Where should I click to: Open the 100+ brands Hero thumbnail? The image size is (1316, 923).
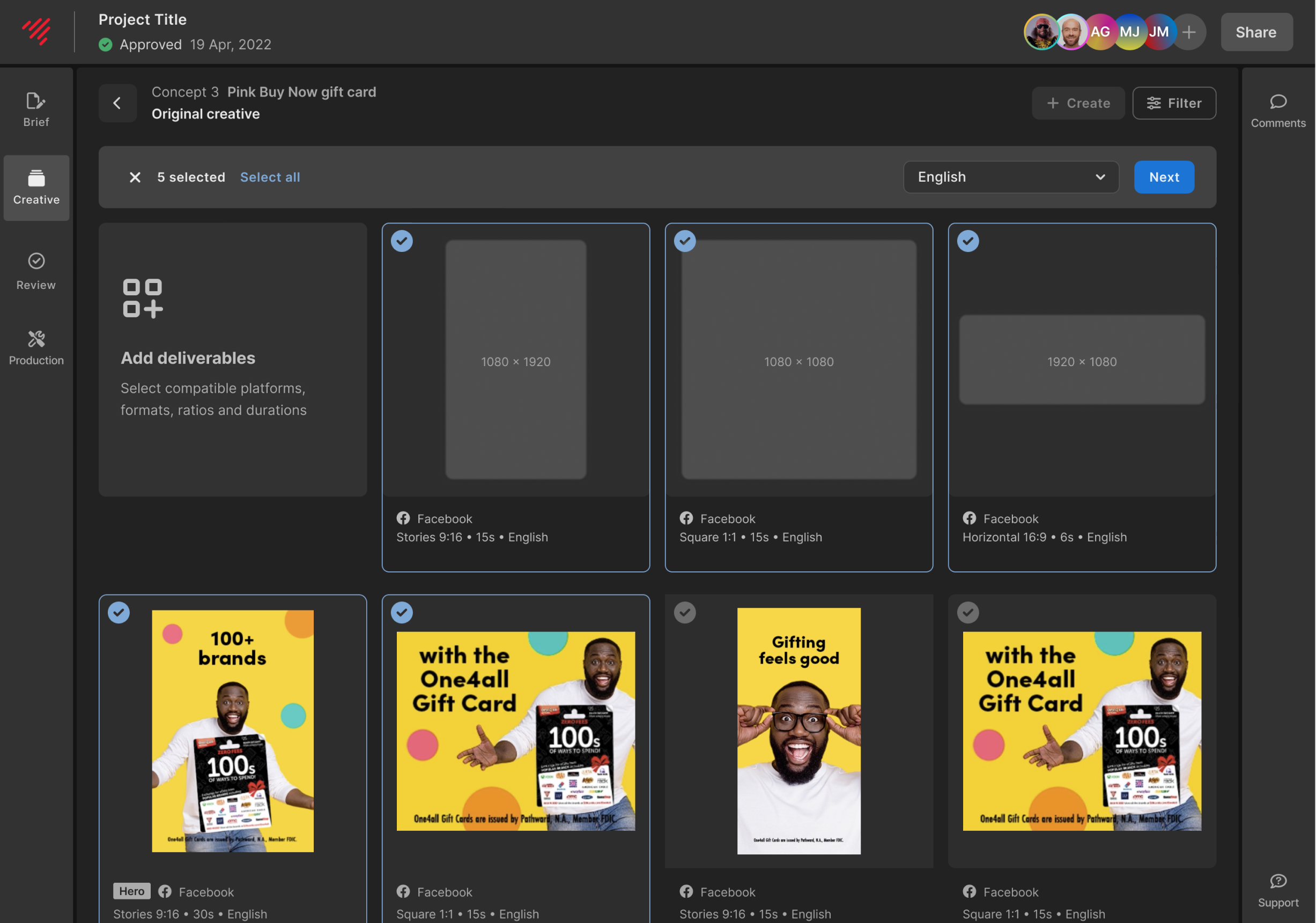click(233, 731)
